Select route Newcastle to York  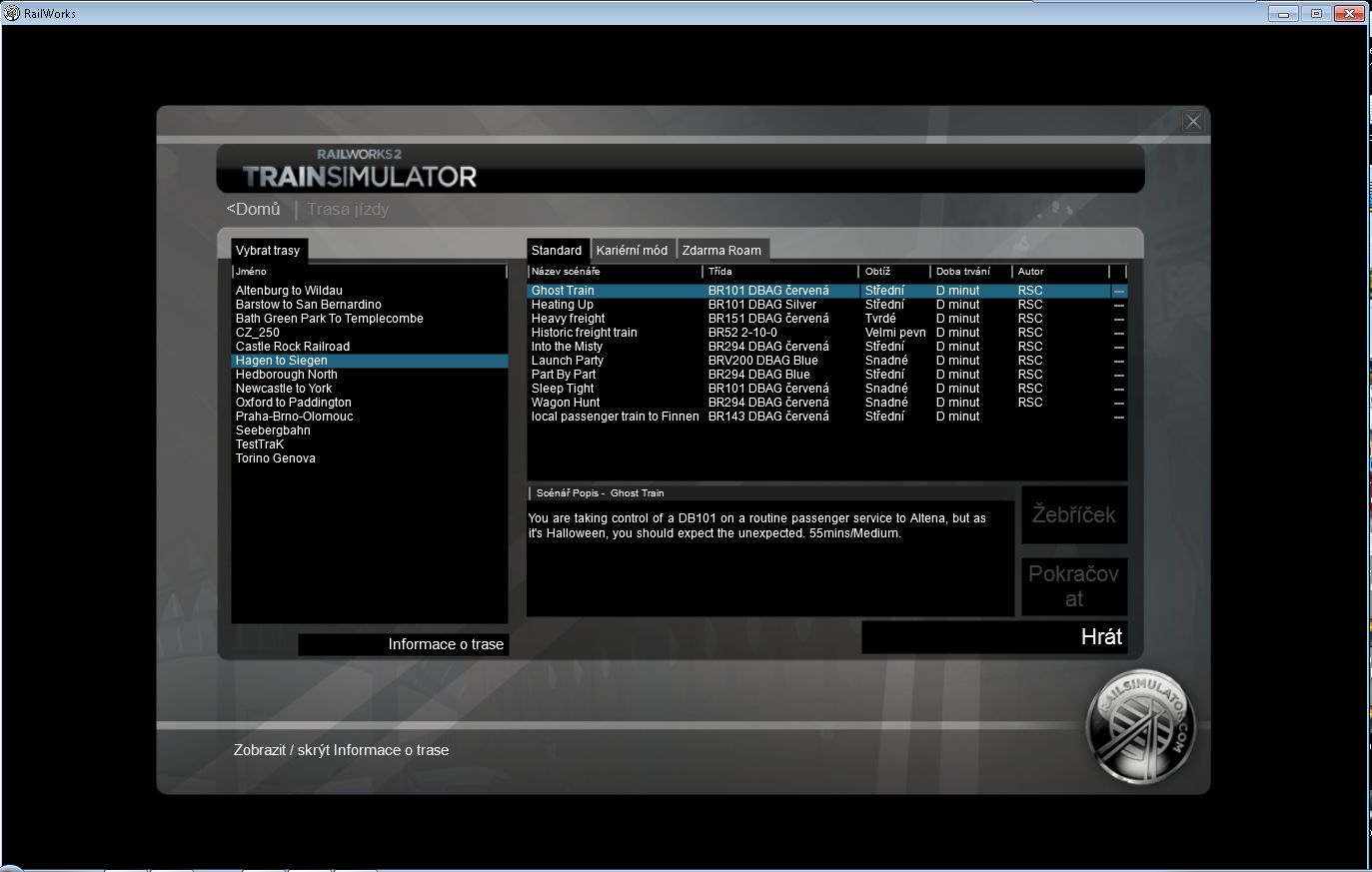click(x=369, y=389)
